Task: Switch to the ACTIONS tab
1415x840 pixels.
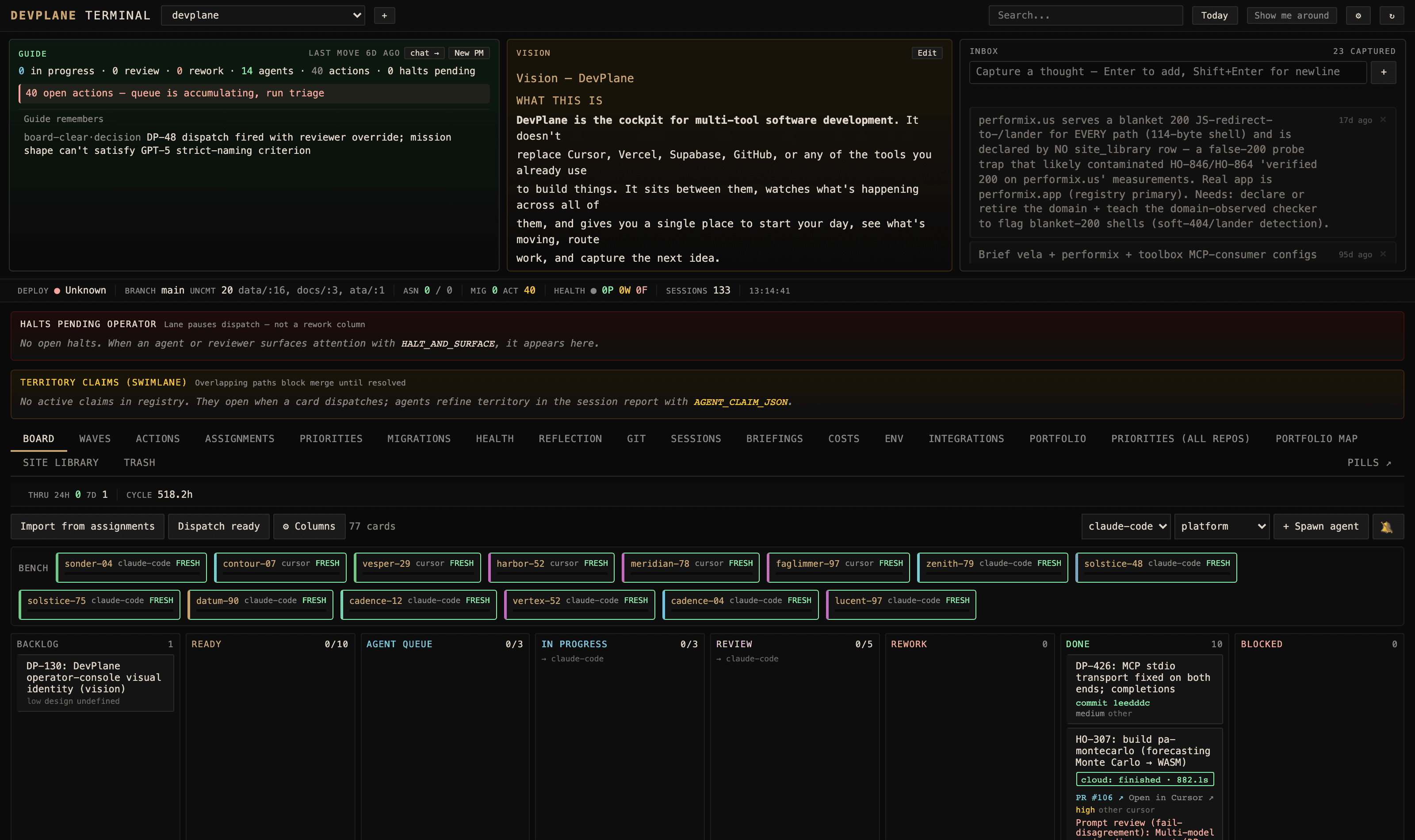Action: [157, 439]
